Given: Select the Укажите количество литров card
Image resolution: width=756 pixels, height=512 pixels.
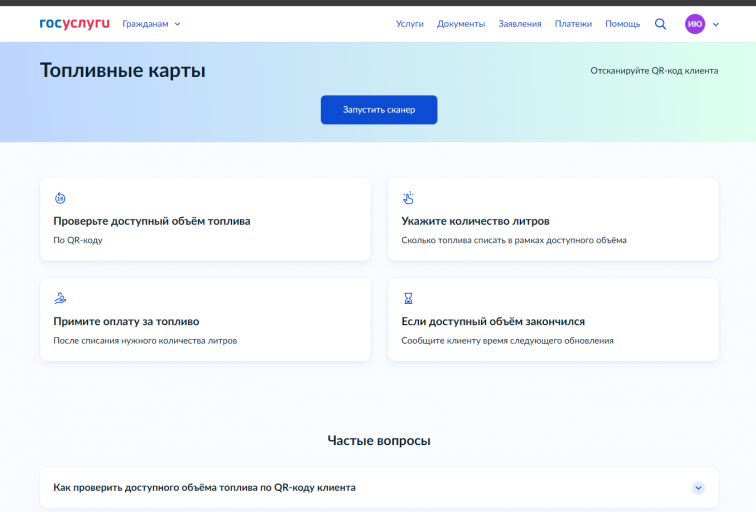Looking at the screenshot, I should 553,219.
